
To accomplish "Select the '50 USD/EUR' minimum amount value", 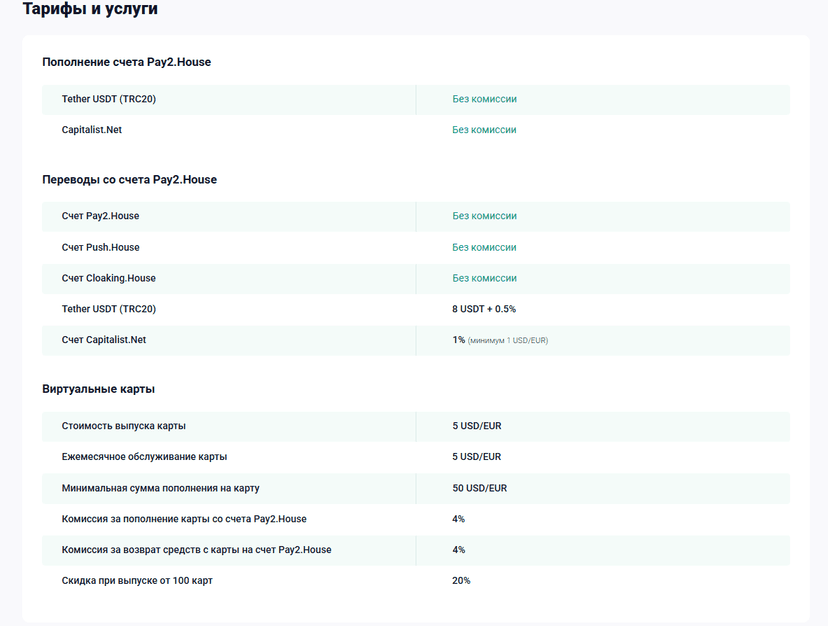I will pos(479,488).
